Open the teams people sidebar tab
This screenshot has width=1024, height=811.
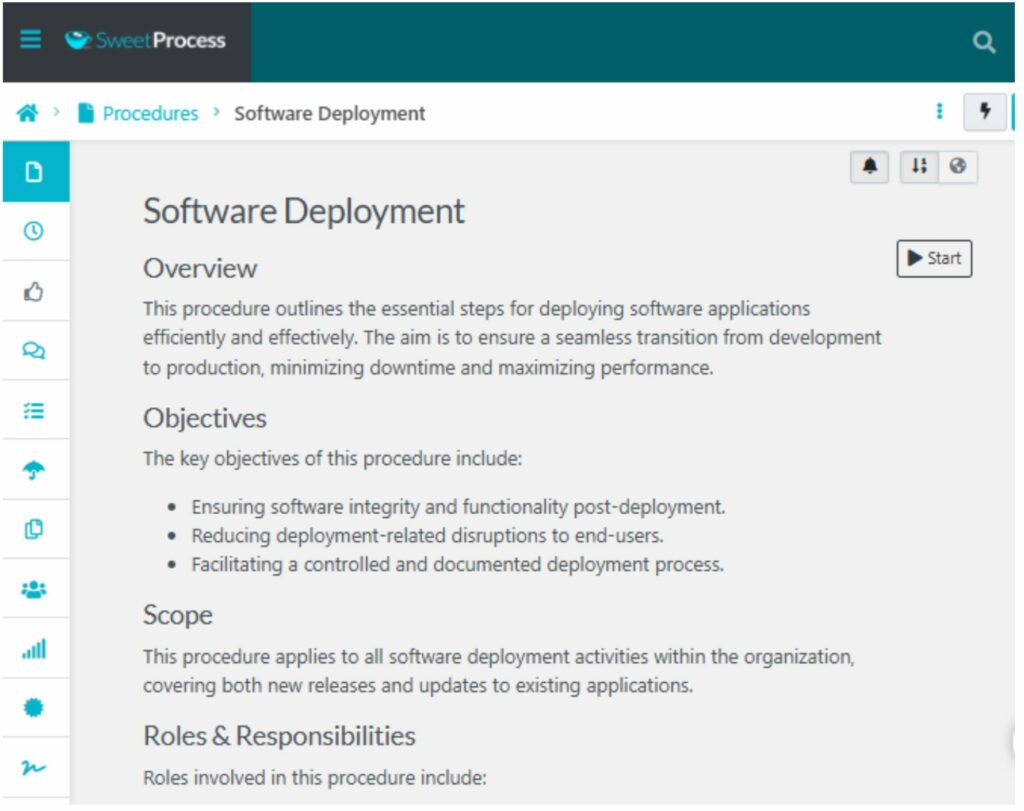[35, 589]
